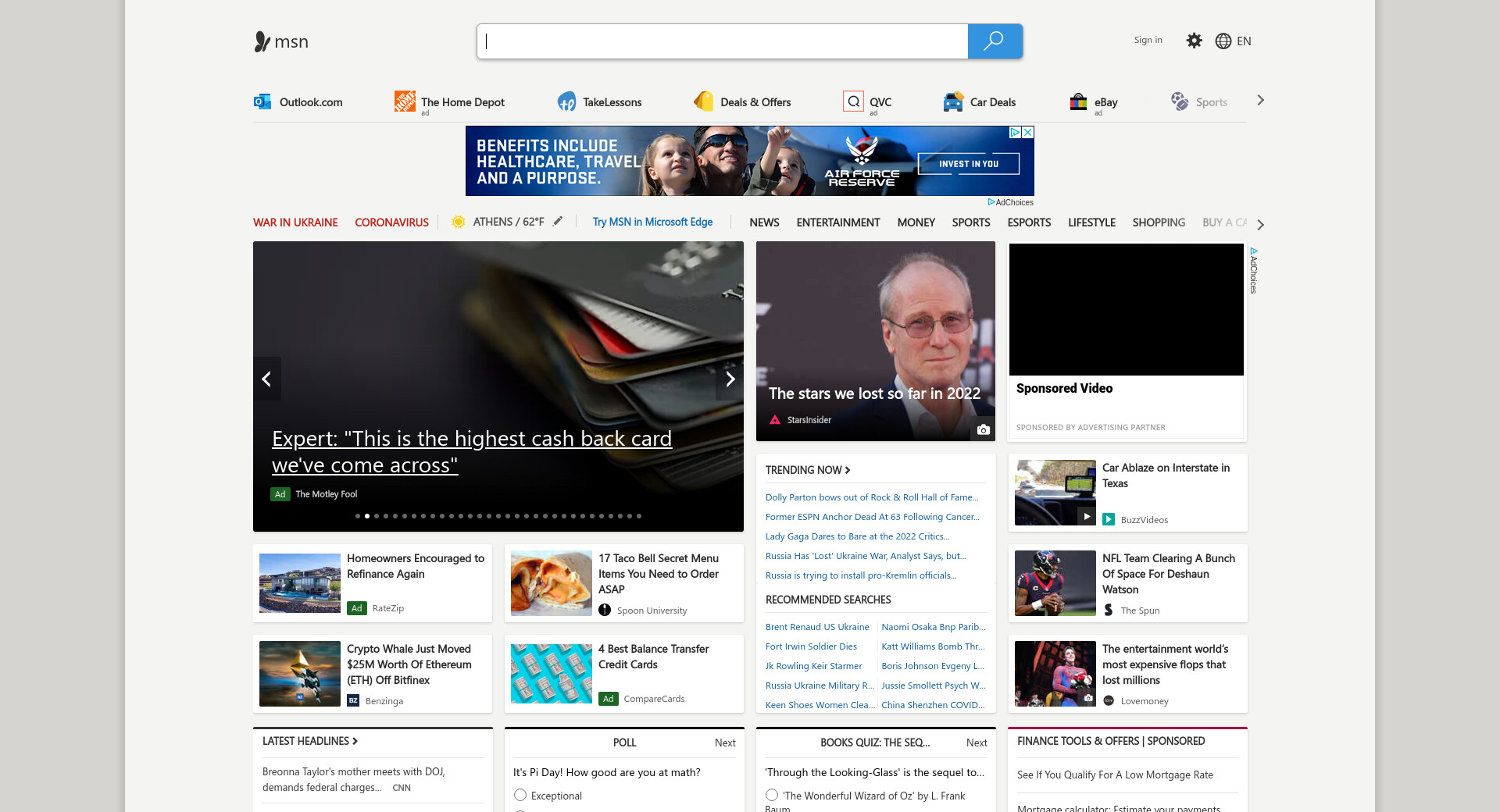Open the Entertainment tab
Screen dimensions: 1500x812
pyautogui.click(x=838, y=223)
